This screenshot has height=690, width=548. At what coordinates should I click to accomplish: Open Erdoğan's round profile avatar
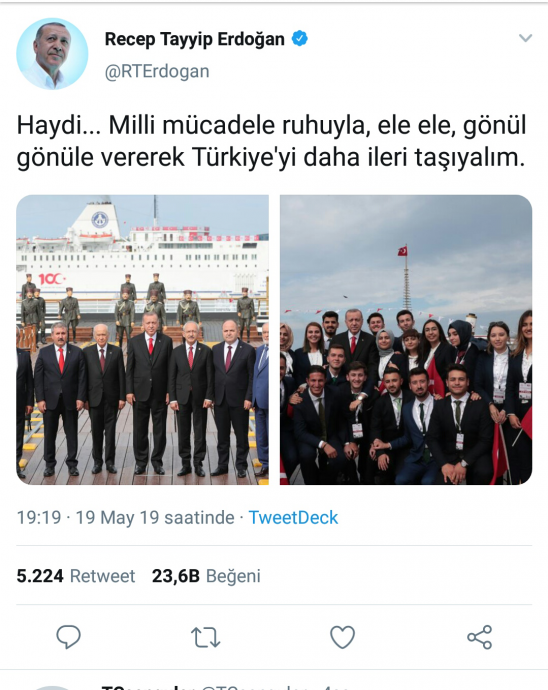click(52, 54)
